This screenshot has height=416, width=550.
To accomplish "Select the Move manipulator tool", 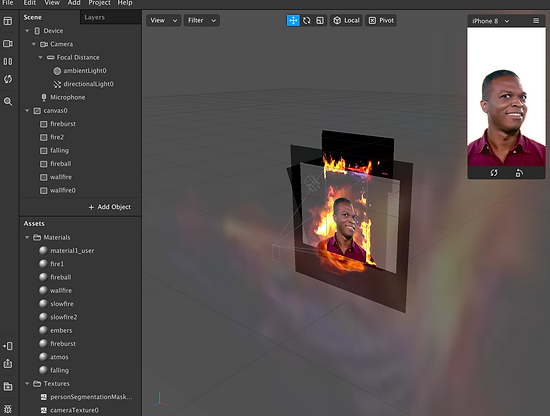I will pos(293,20).
